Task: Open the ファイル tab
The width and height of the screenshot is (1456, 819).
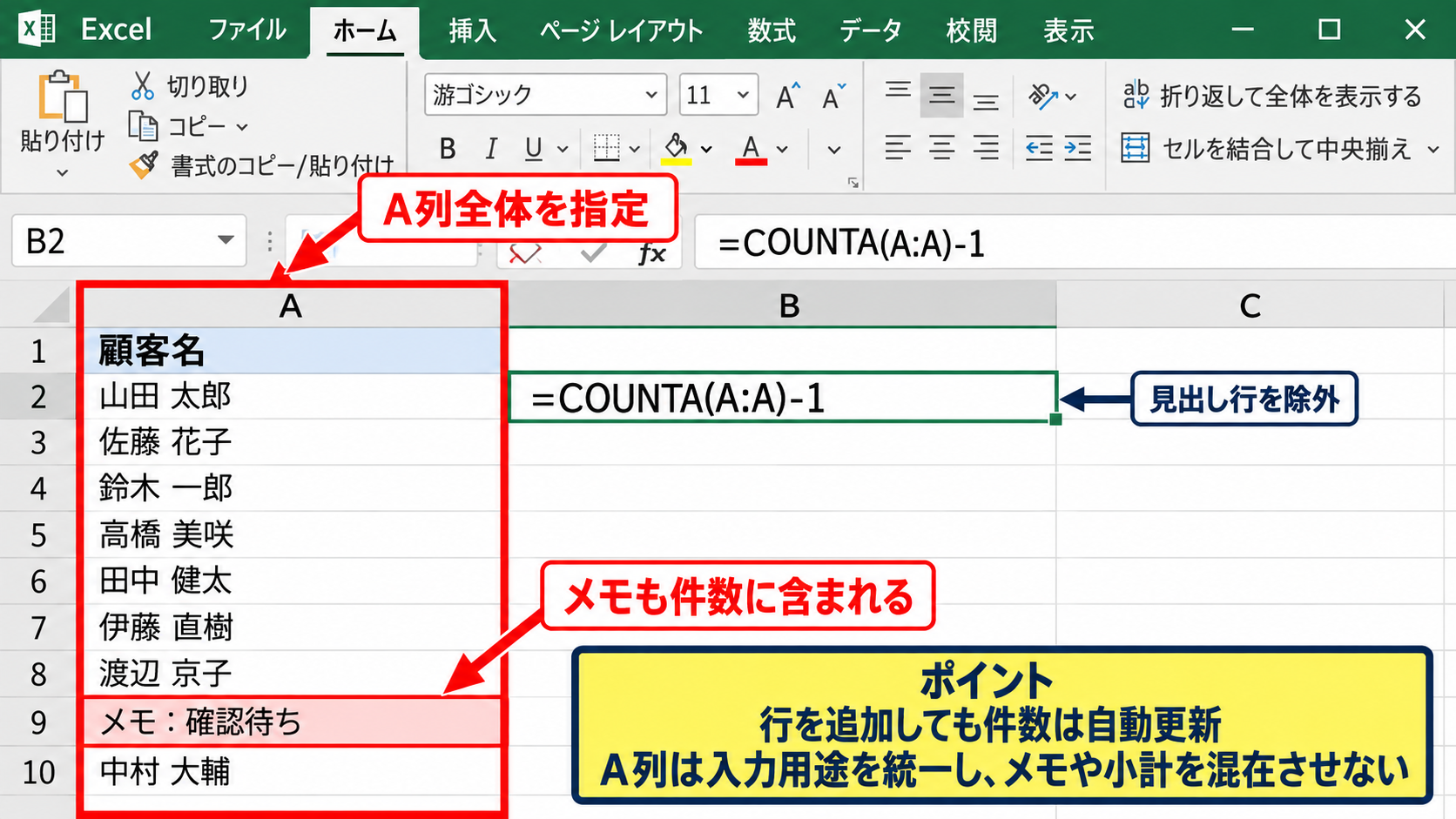Action: 247,30
